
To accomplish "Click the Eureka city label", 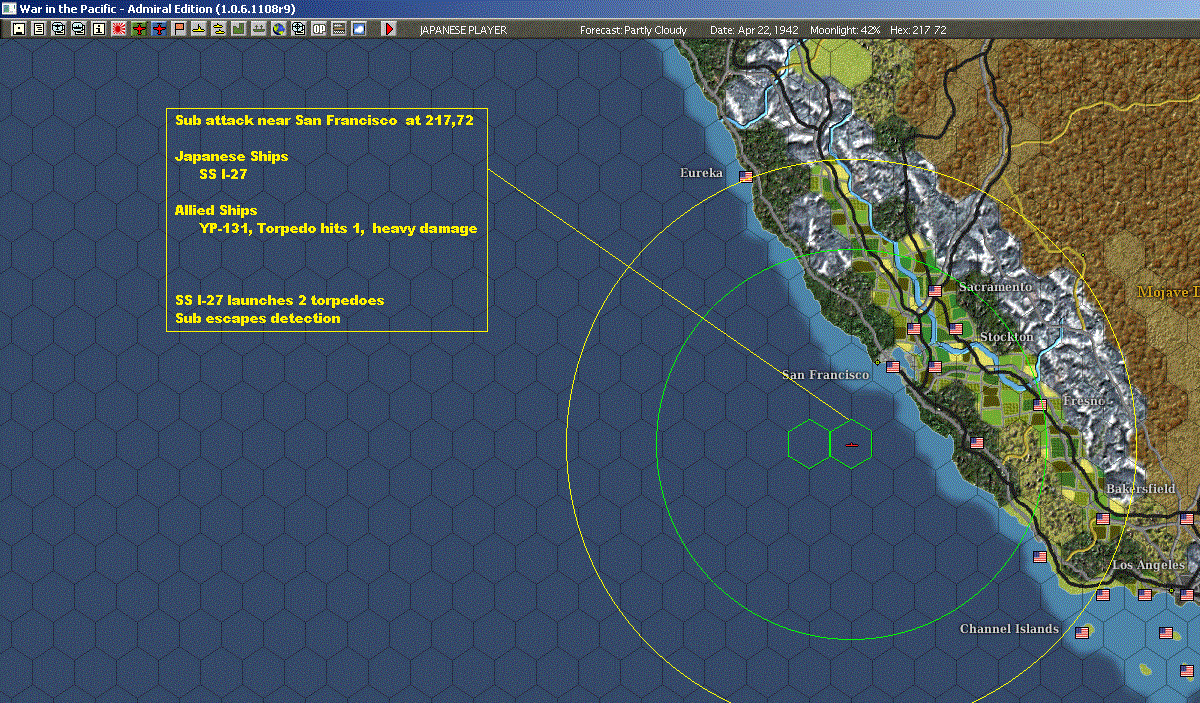I will coord(701,173).
